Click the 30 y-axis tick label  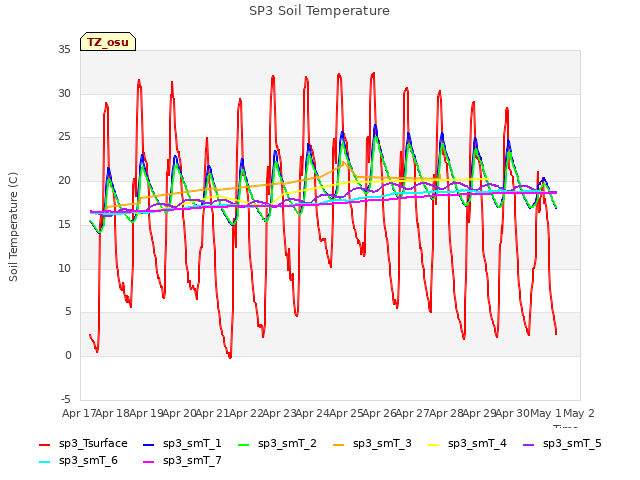(x=64, y=93)
